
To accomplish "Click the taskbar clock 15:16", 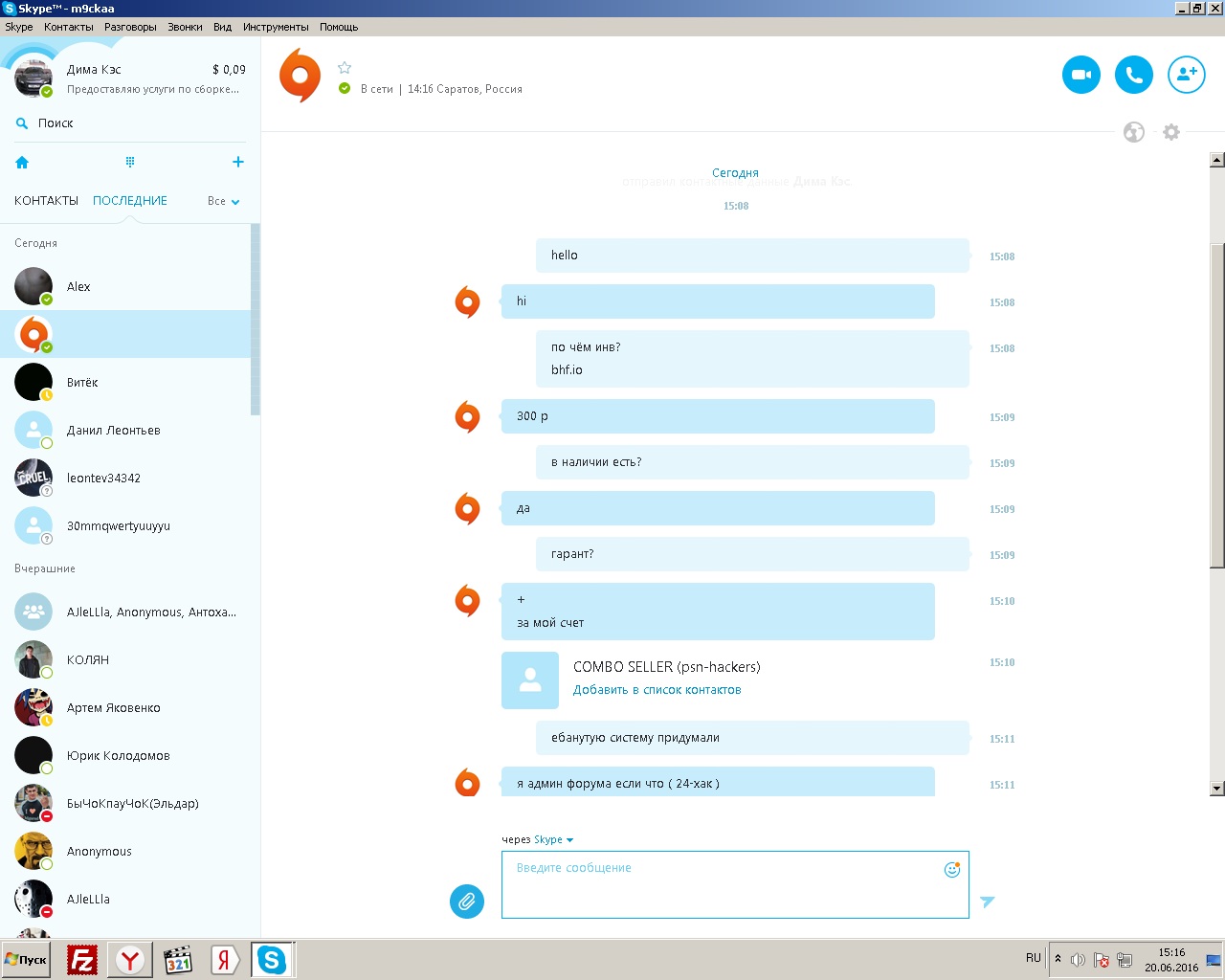I will click(1171, 952).
